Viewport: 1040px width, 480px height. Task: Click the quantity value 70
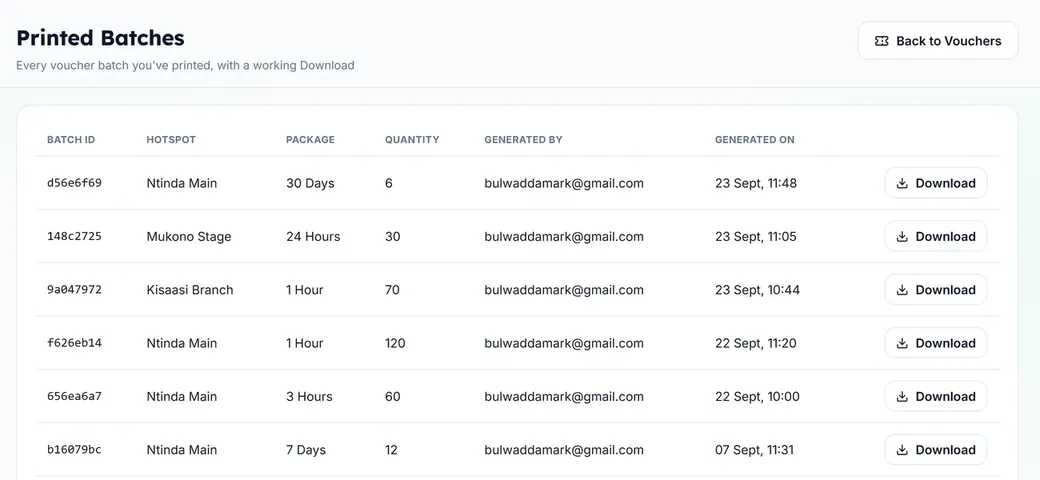pos(392,290)
